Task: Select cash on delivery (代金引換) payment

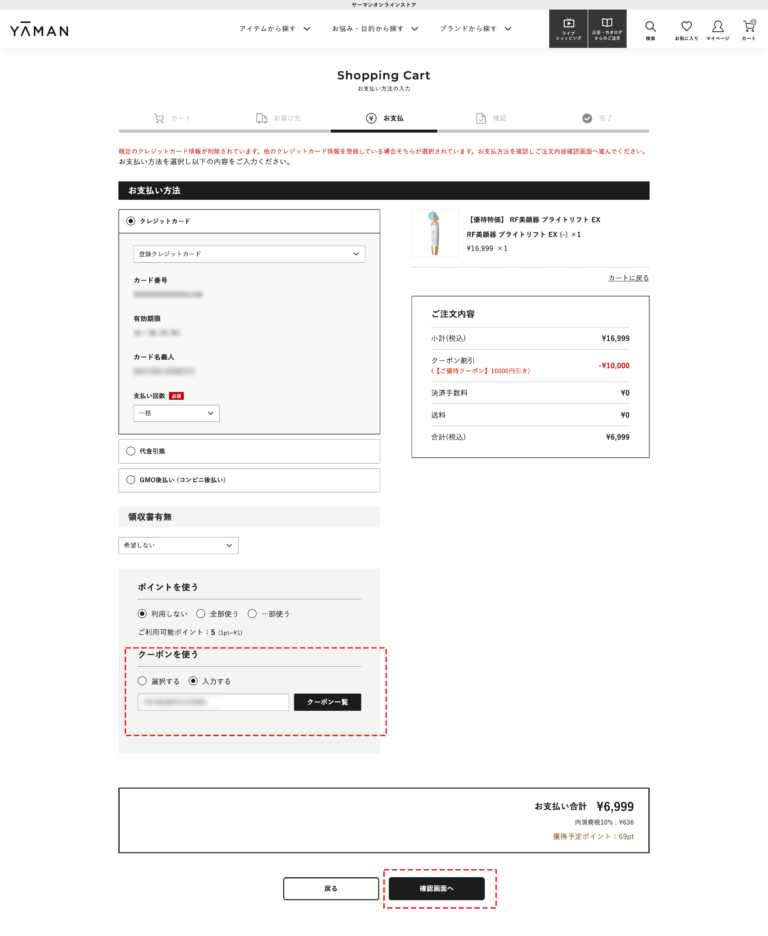Action: pos(131,451)
